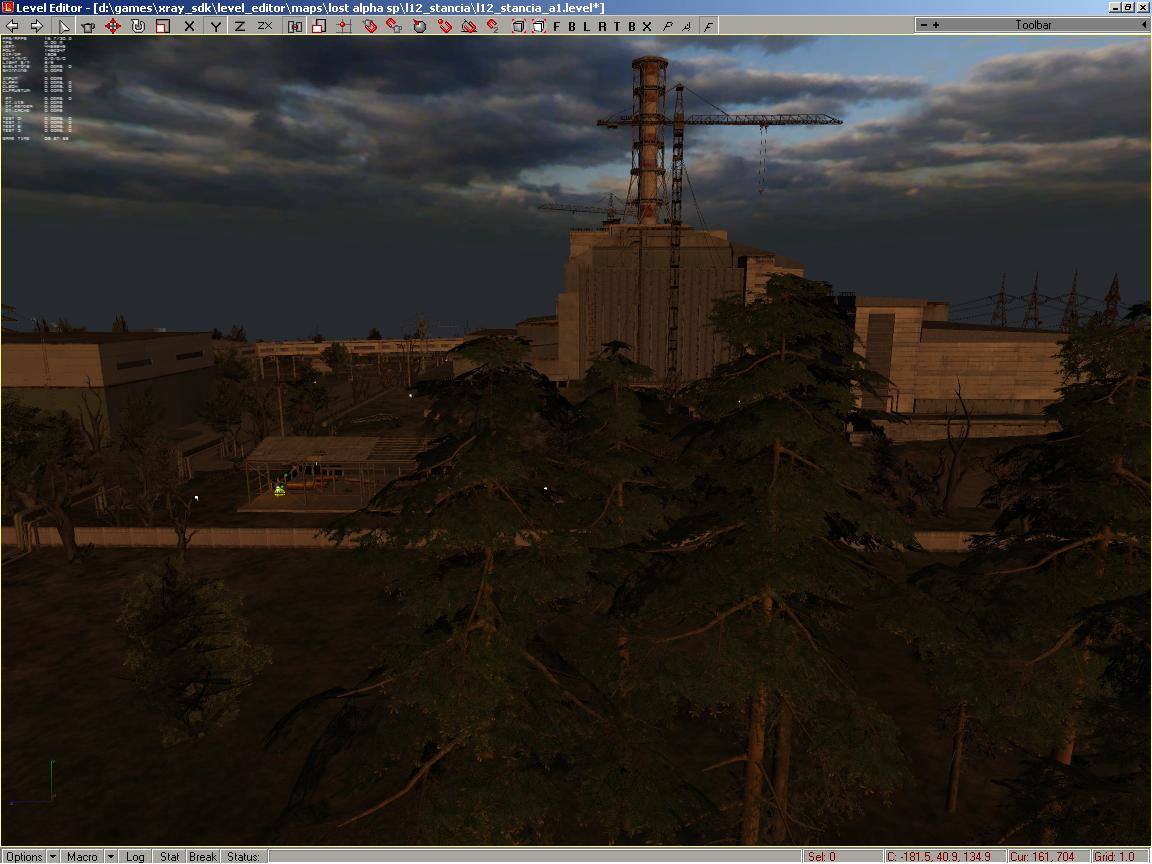Expand the Toolbar panel with arrow
1152x864 pixels.
(x=1144, y=25)
